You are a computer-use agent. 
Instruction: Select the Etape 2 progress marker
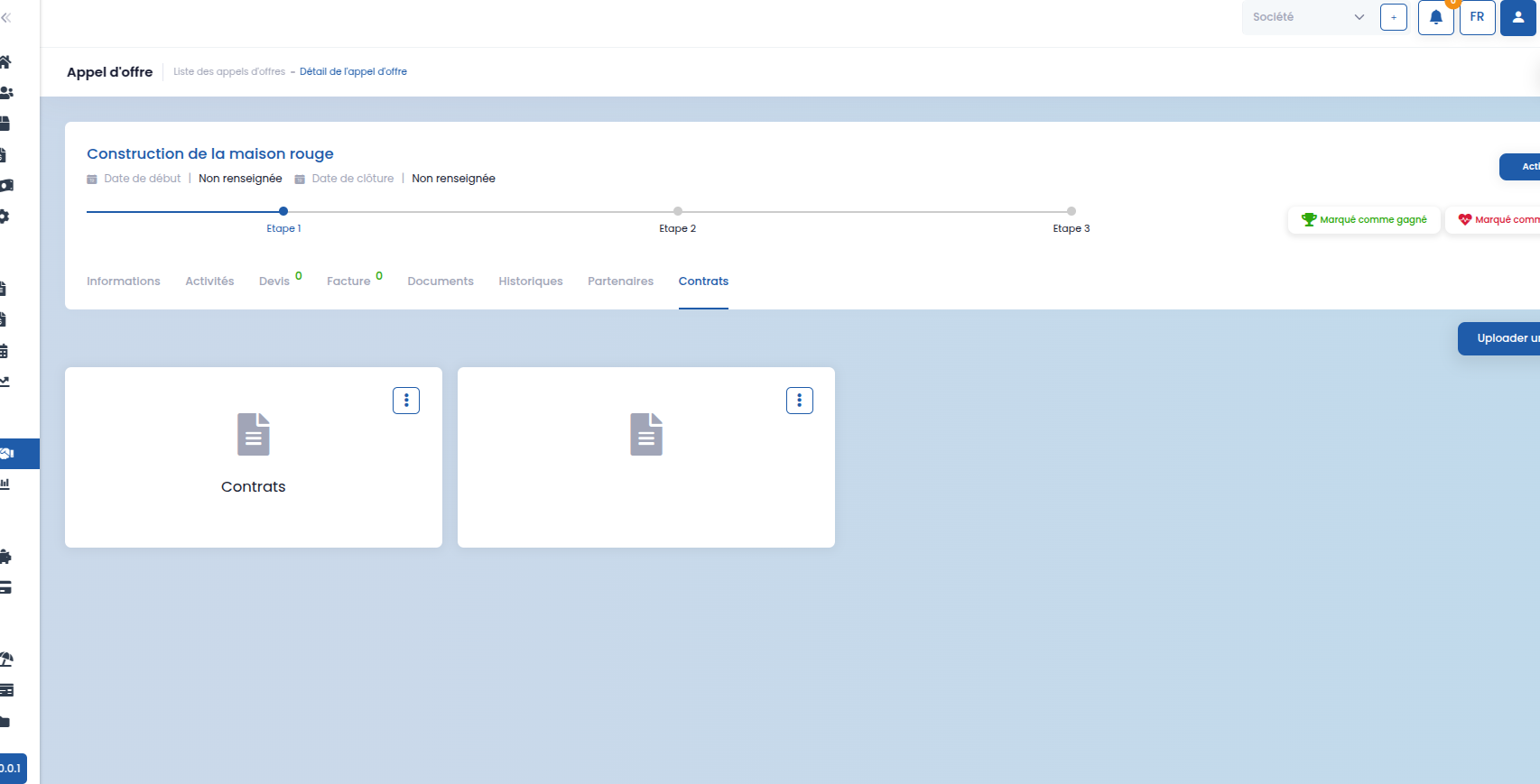click(678, 211)
